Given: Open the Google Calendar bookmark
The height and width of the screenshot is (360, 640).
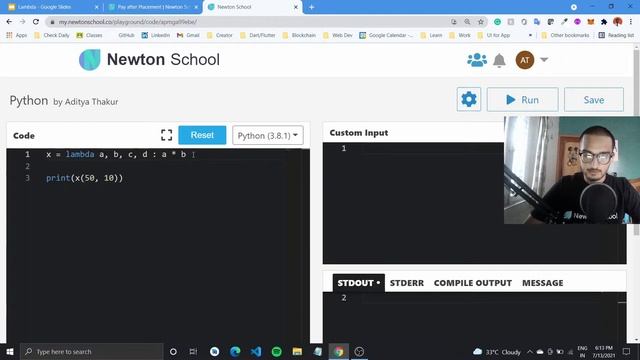Looking at the screenshot, I should pyautogui.click(x=386, y=36).
